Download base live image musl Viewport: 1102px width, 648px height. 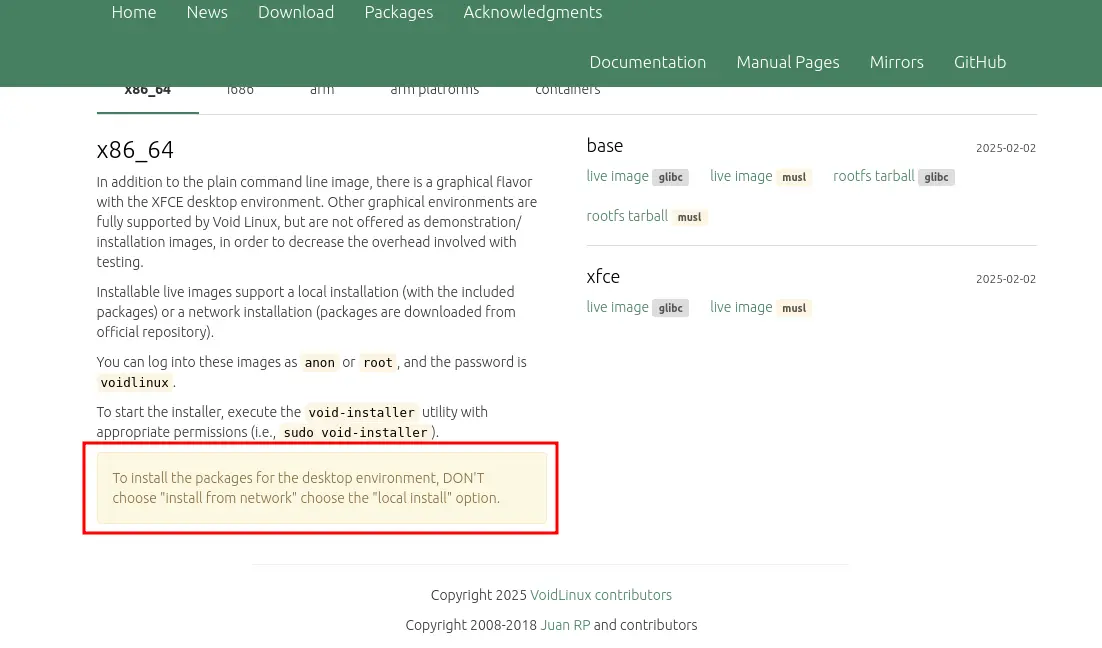[x=760, y=176]
